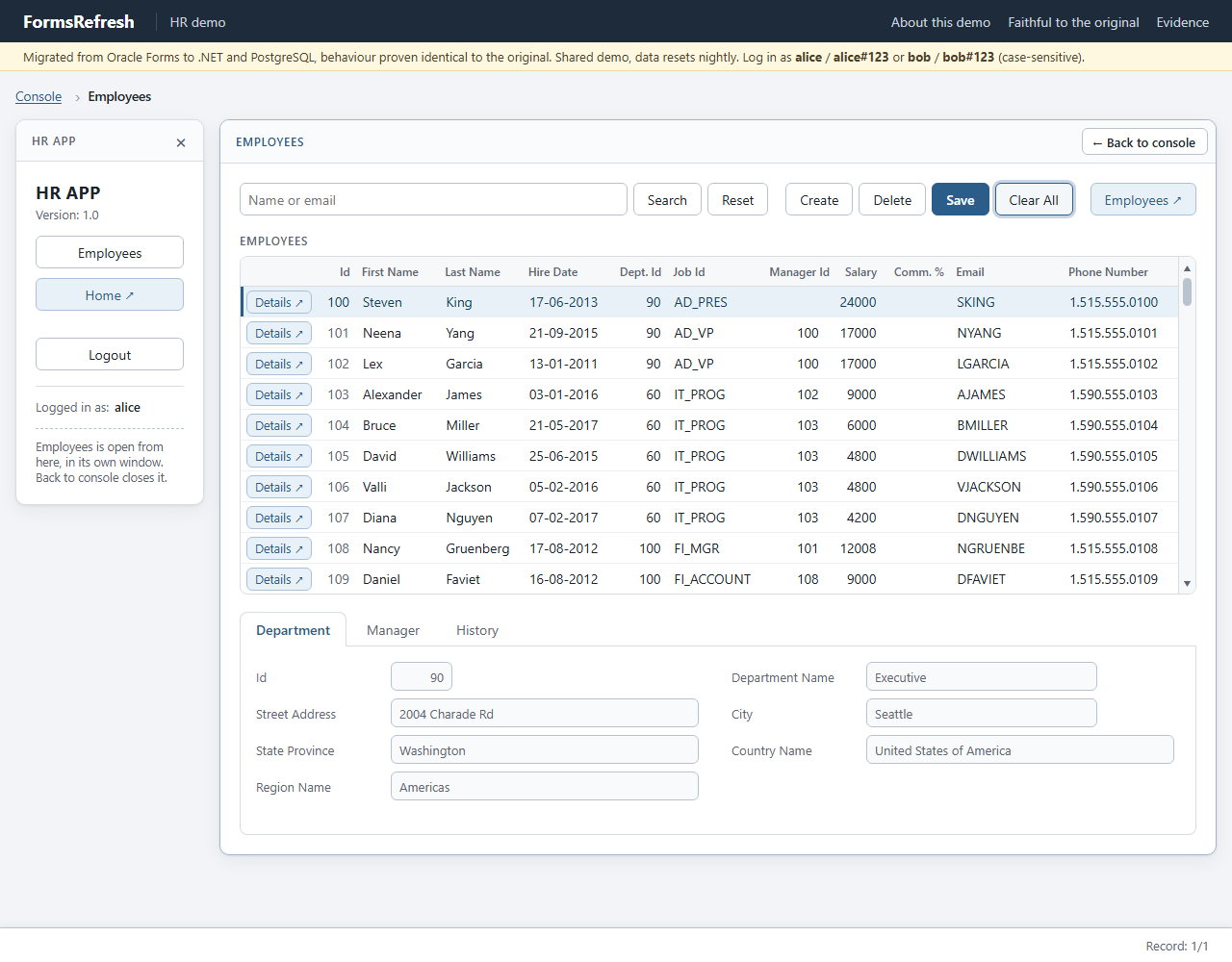This screenshot has height=962, width=1232.
Task: Open Details for Diana Nguyen
Action: click(x=279, y=518)
